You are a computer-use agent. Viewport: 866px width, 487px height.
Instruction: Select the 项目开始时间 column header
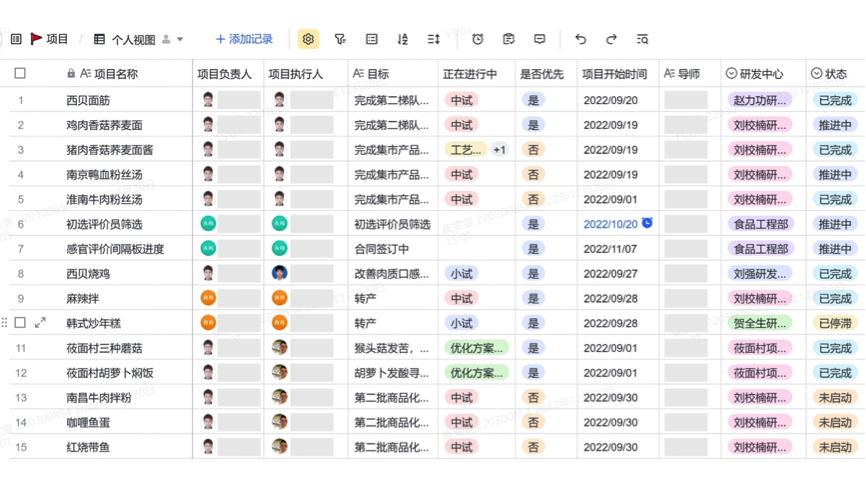click(x=614, y=73)
